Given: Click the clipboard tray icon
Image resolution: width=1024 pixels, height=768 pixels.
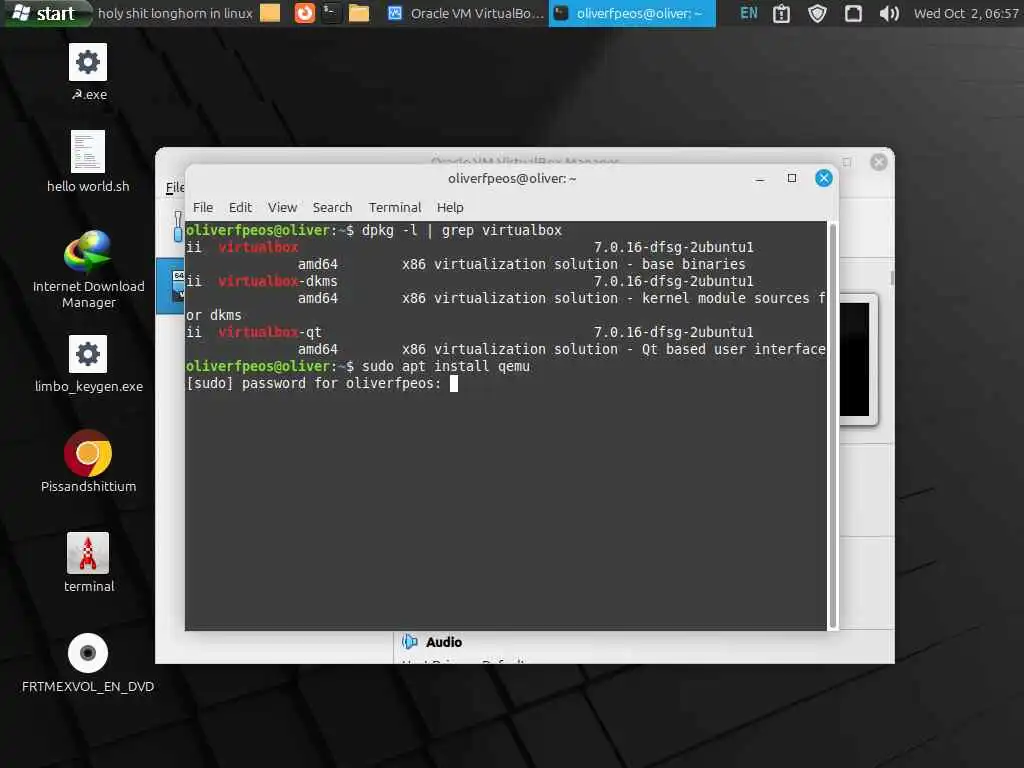Looking at the screenshot, I should pyautogui.click(x=782, y=13).
